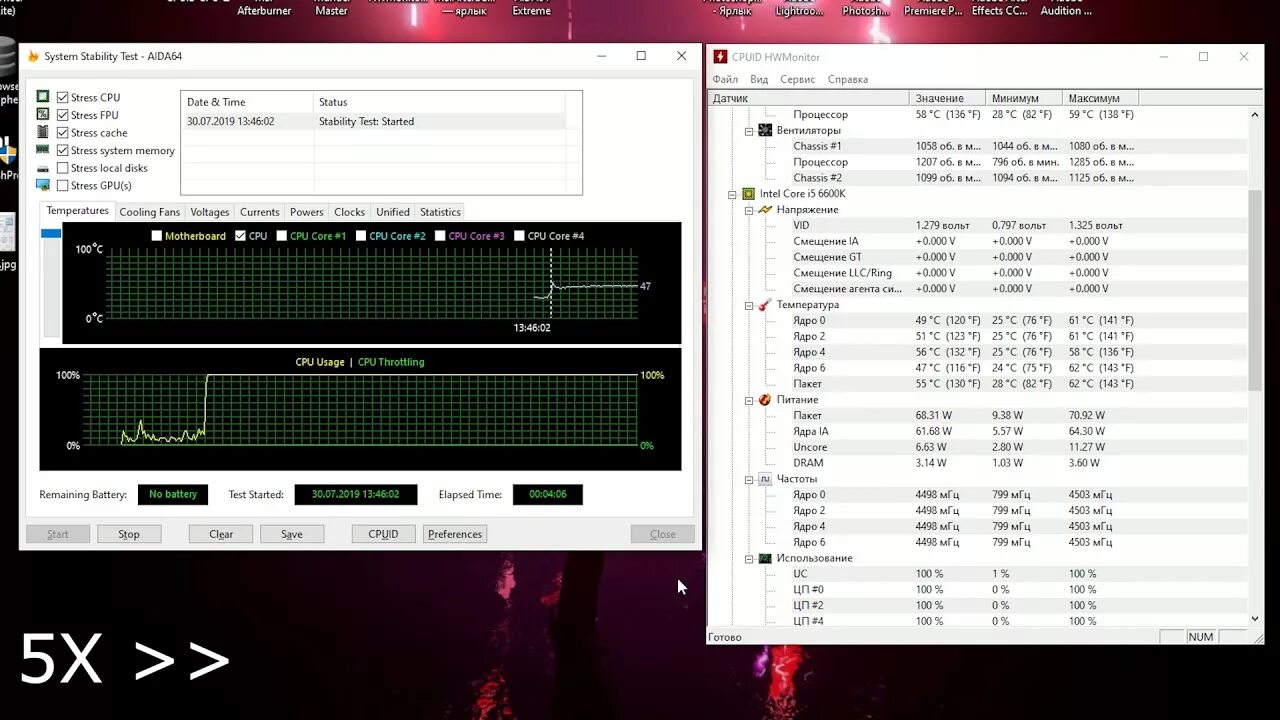Switch to the Powers tab
Image resolution: width=1280 pixels, height=720 pixels.
coord(307,212)
